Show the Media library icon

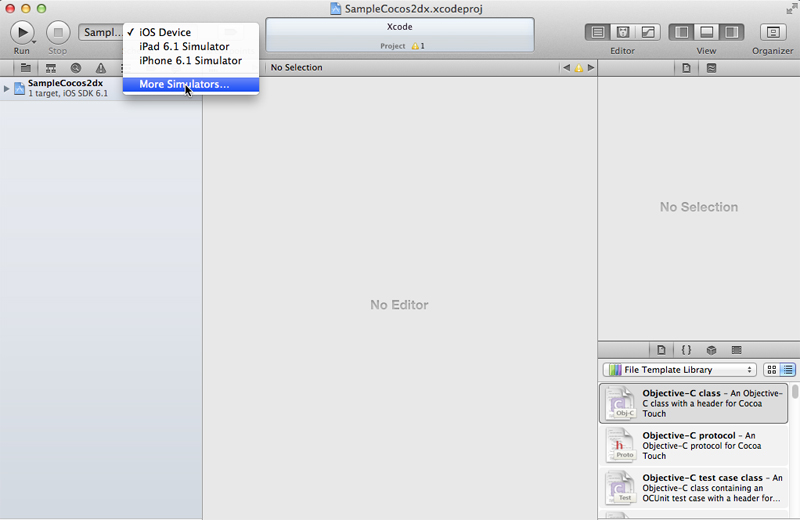736,350
